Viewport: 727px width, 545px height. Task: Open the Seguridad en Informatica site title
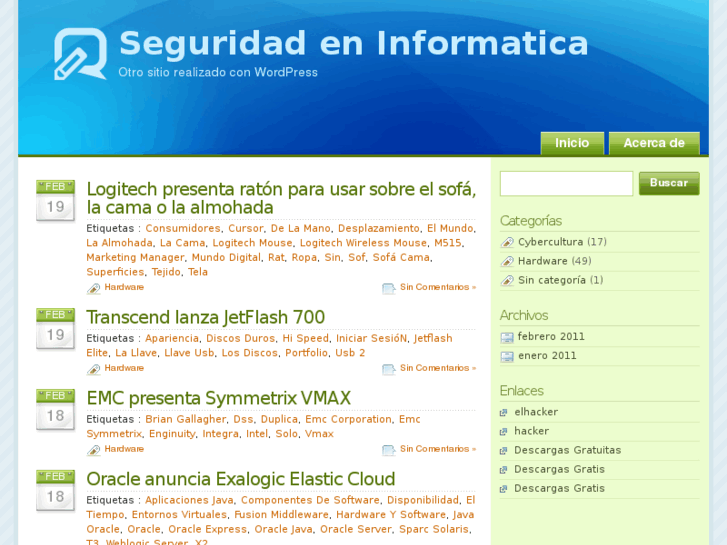[x=353, y=43]
